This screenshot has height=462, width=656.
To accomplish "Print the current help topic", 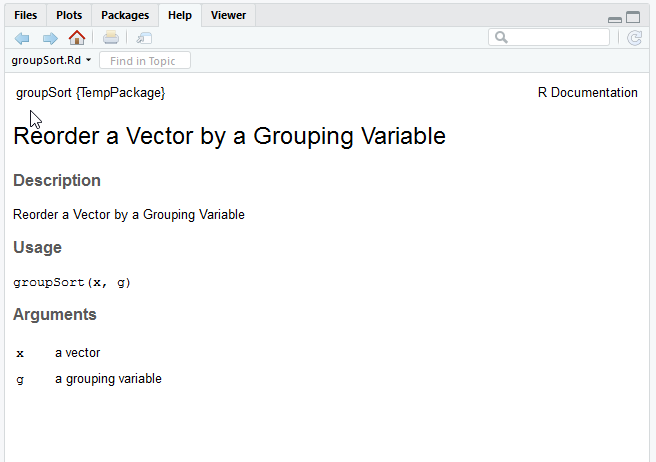I will [111, 38].
